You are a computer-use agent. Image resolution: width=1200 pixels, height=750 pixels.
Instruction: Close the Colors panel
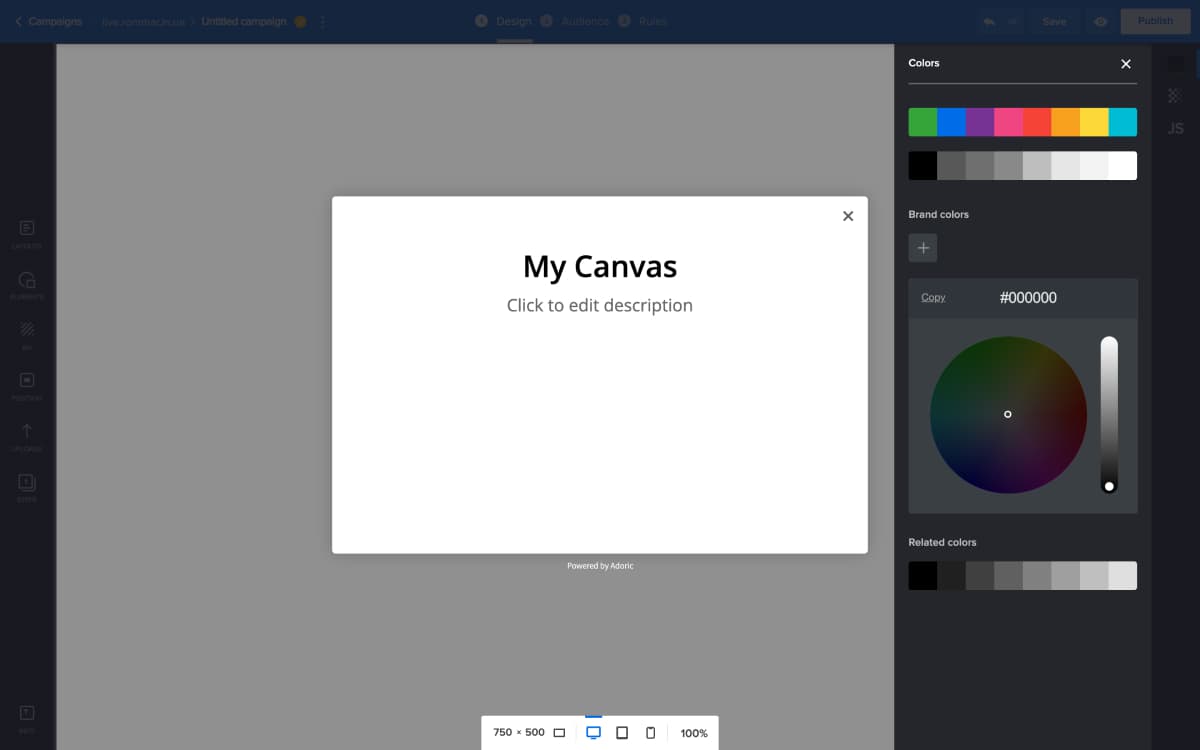tap(1126, 64)
